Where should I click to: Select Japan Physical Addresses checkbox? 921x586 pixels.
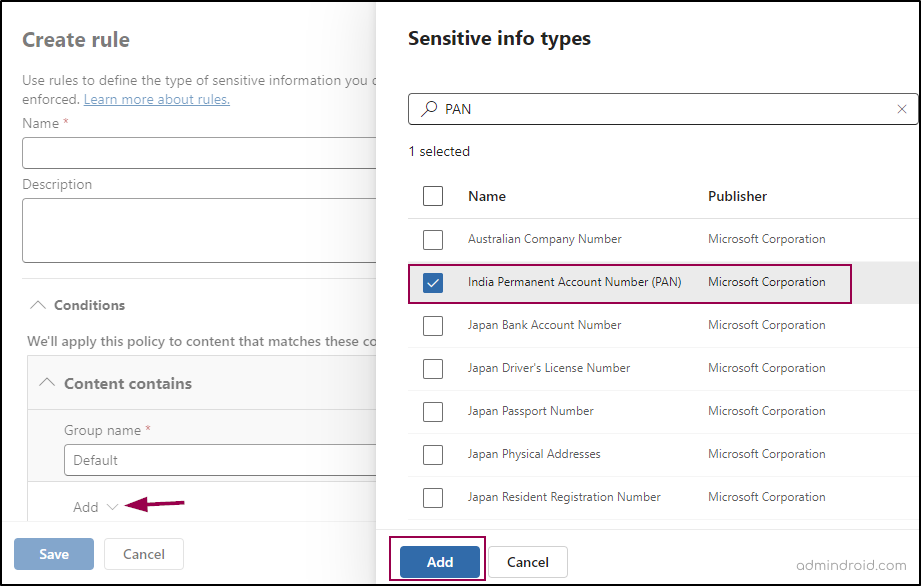[433, 454]
